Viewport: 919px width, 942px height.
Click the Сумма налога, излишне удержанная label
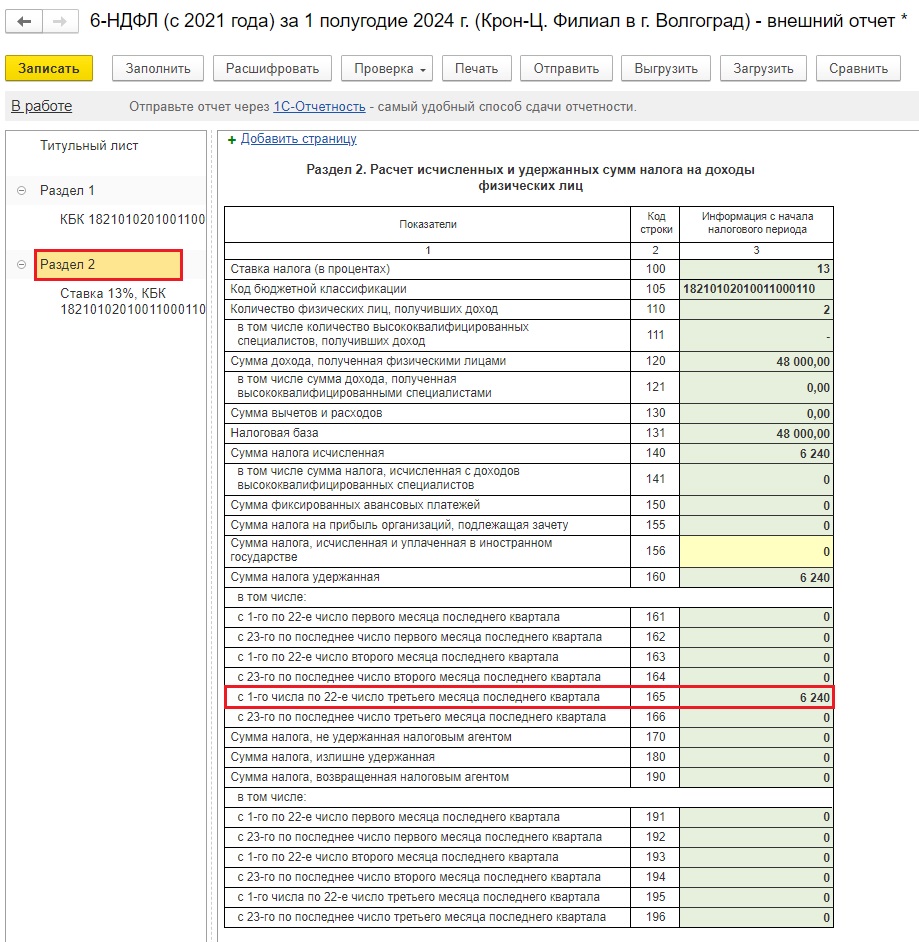pos(332,757)
